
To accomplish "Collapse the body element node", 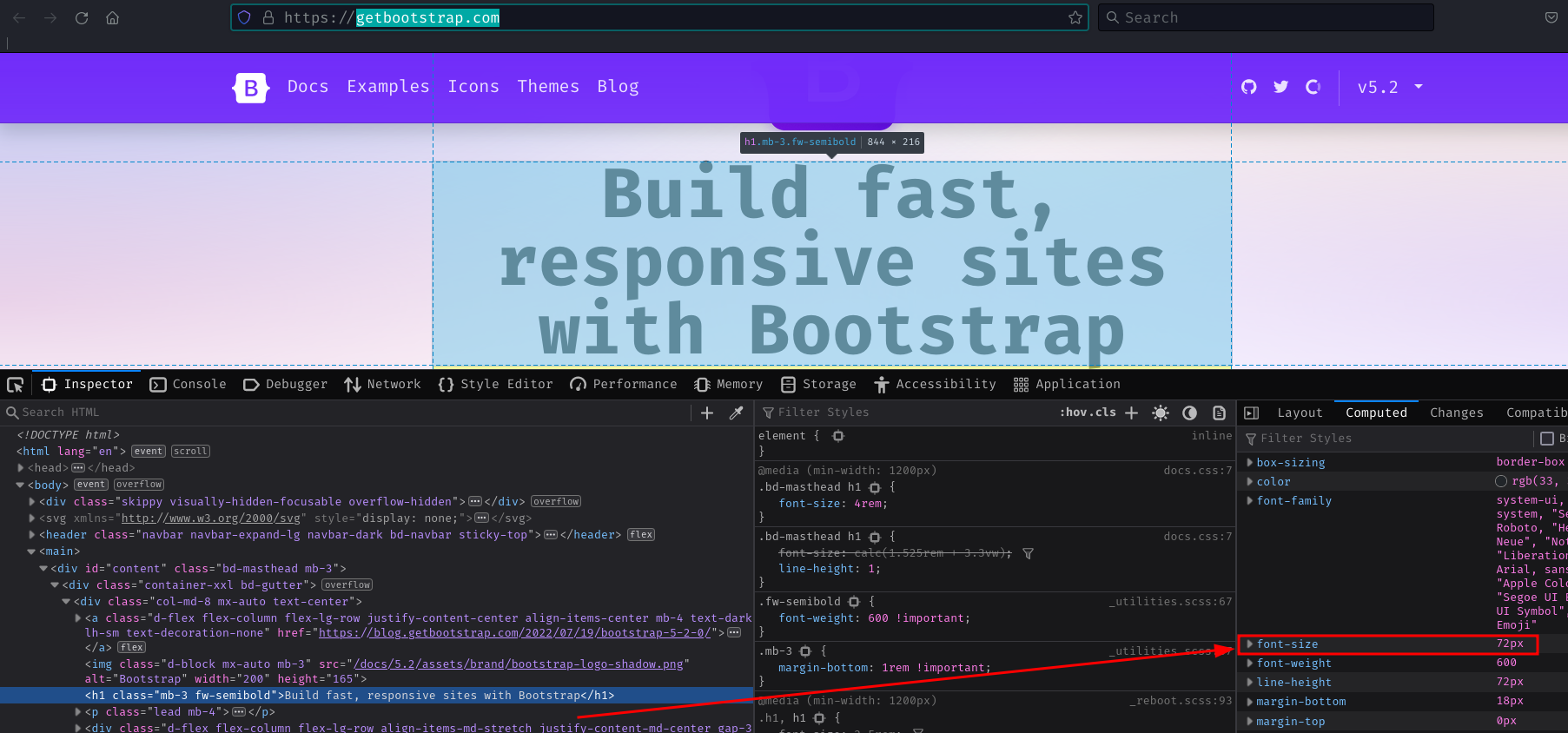I will point(21,485).
